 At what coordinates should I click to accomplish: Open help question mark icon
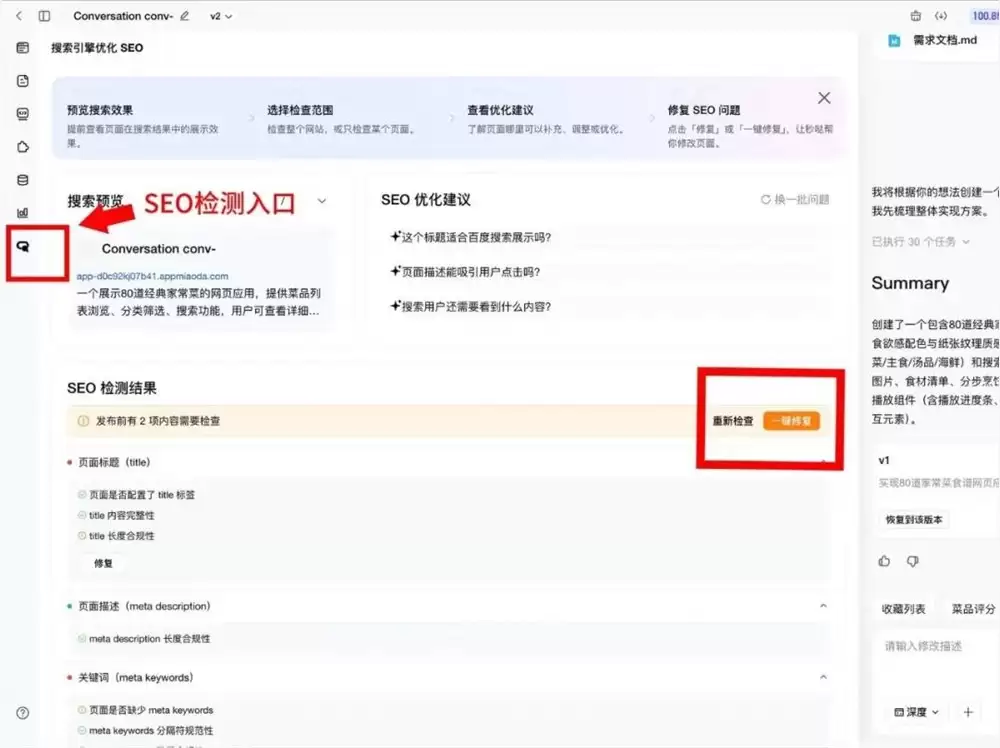pyautogui.click(x=23, y=713)
